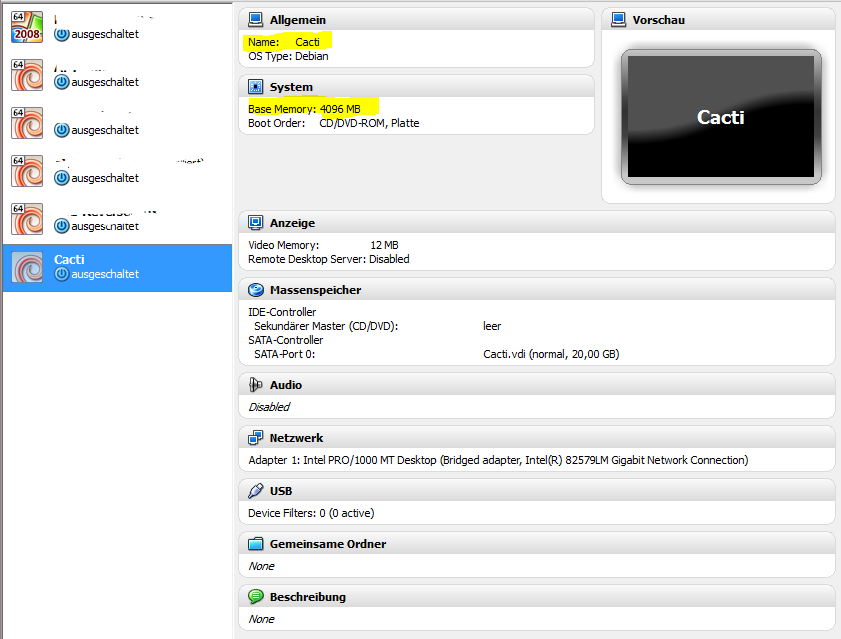The image size is (841, 639).
Task: Click the IDE-Controller label
Action: (x=282, y=312)
